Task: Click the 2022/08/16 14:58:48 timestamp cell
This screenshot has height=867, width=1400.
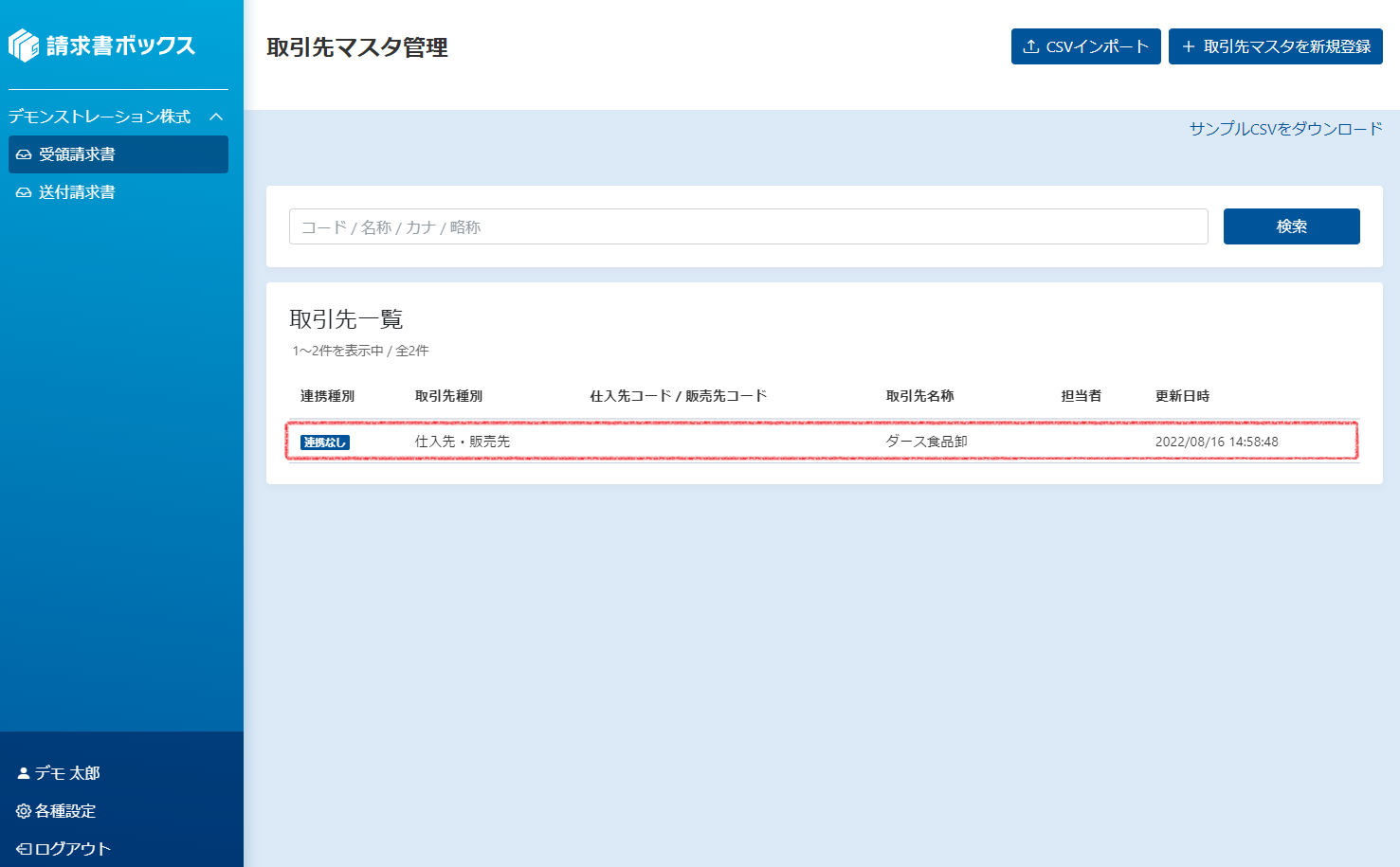Action: pyautogui.click(x=1216, y=442)
